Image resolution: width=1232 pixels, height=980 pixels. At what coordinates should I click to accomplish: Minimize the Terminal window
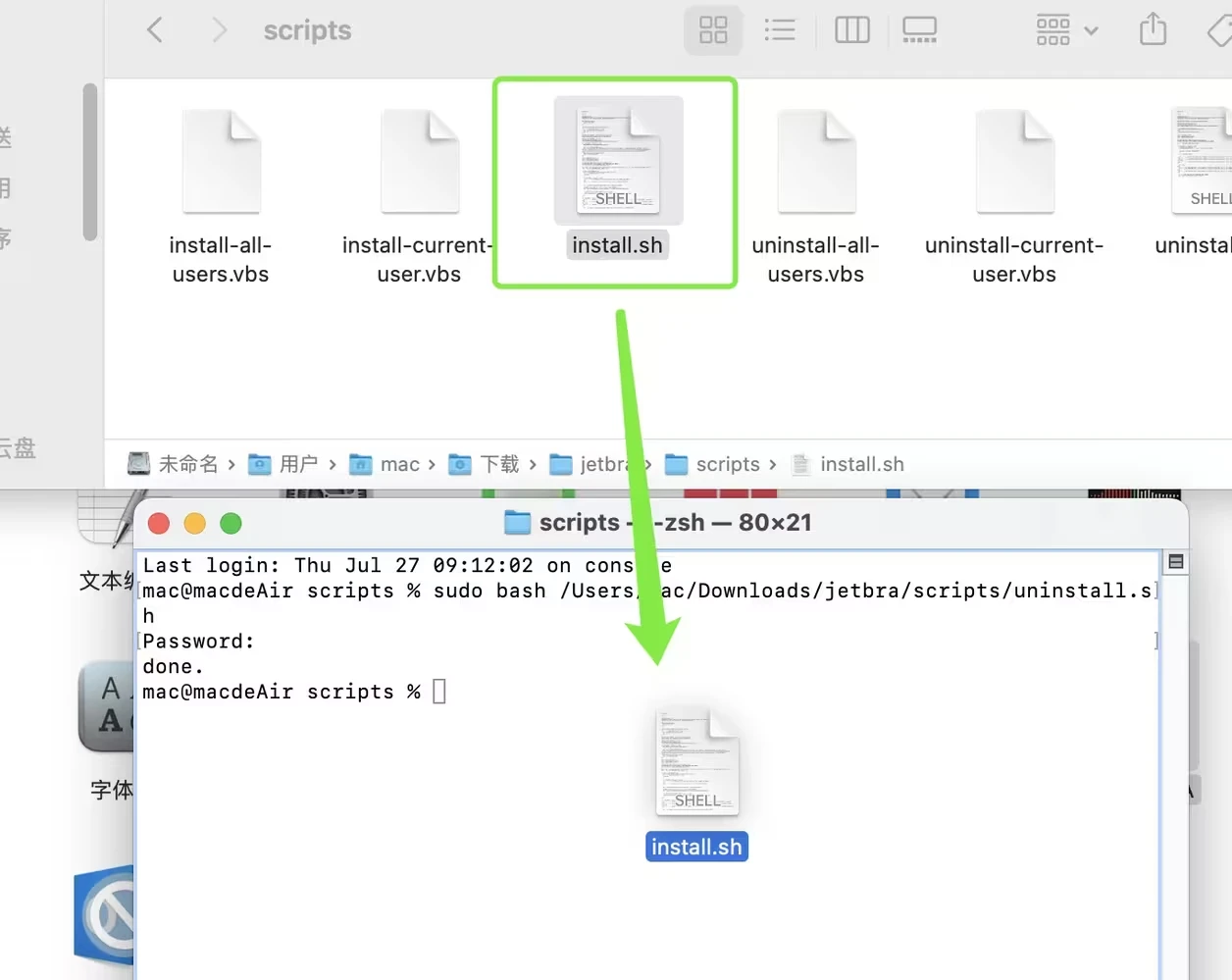[195, 523]
